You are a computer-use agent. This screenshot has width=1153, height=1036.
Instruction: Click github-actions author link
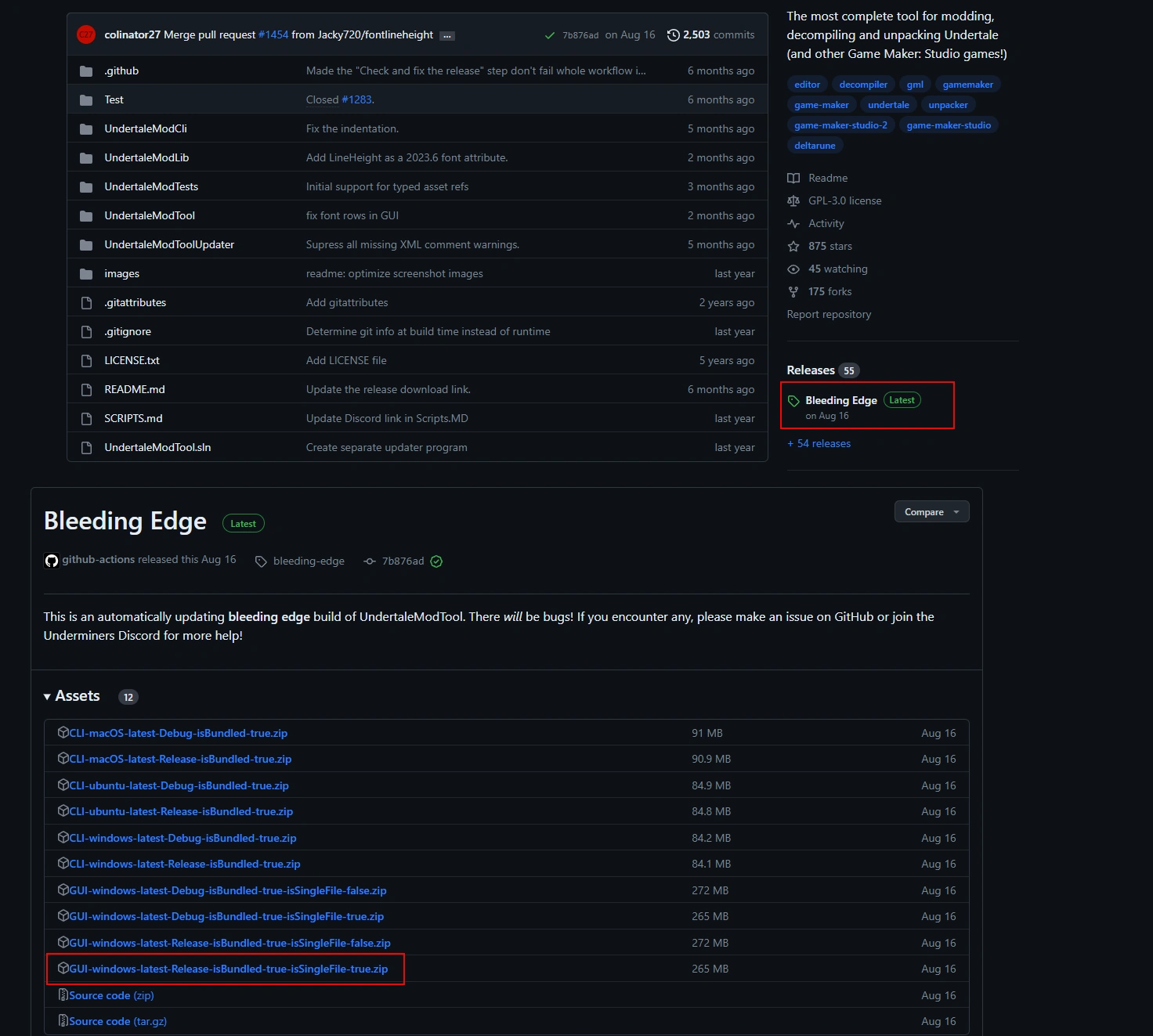(99, 560)
